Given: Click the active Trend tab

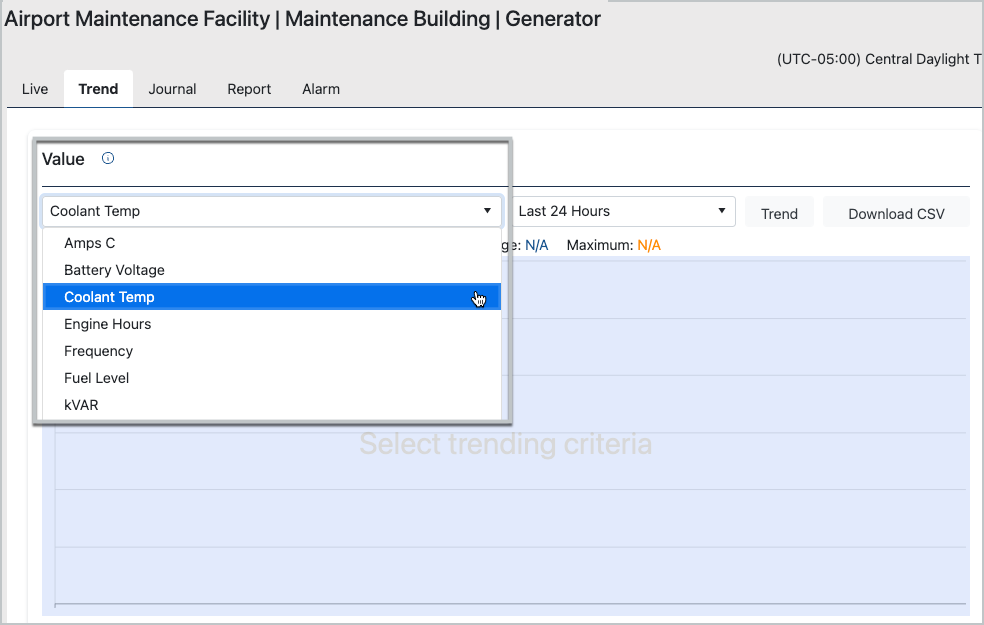Looking at the screenshot, I should click(x=98, y=89).
